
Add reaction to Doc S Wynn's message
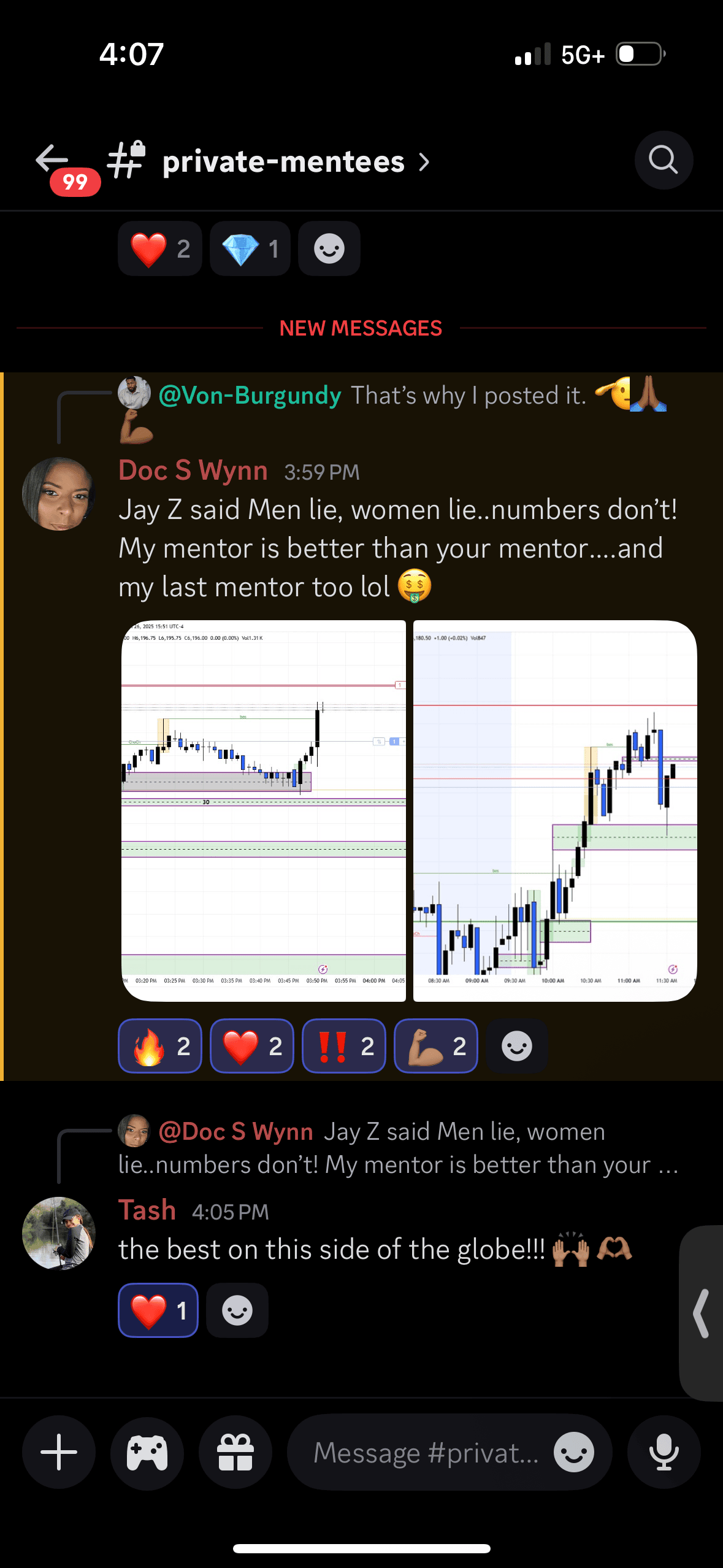pos(516,1046)
